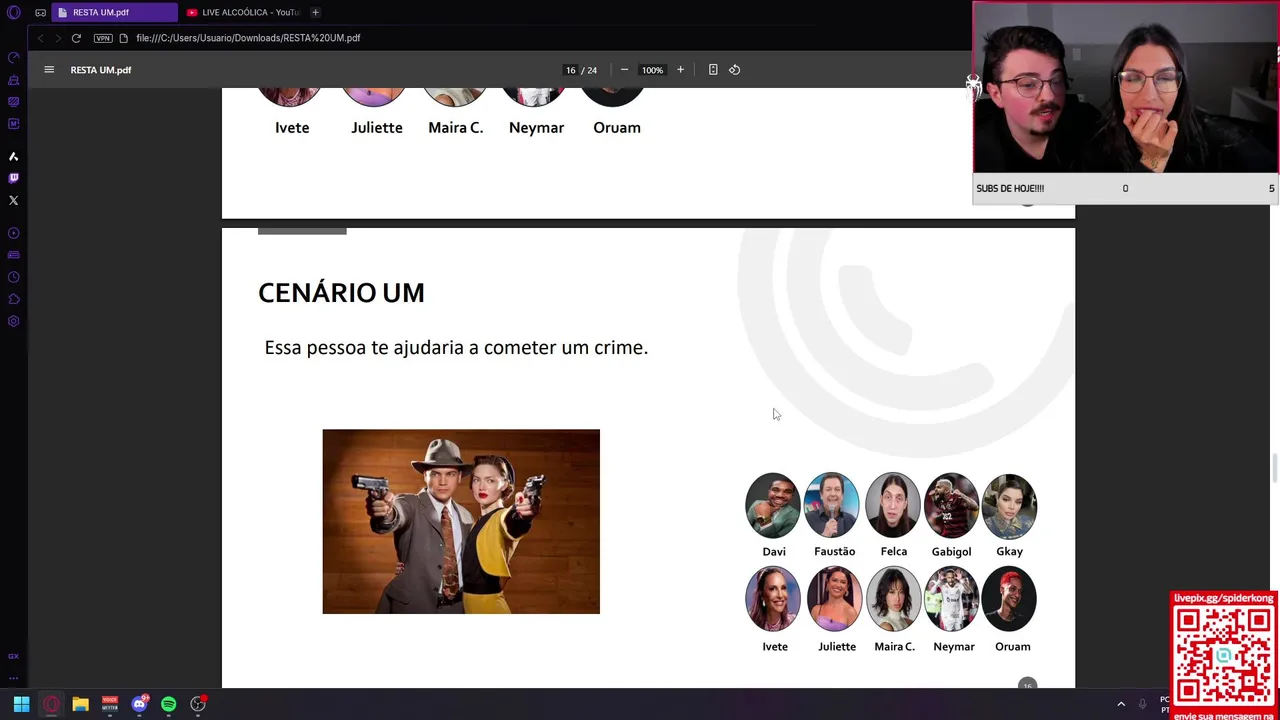The height and width of the screenshot is (720, 1280).
Task: Open Twitch in the sidebar
Action: click(13, 178)
